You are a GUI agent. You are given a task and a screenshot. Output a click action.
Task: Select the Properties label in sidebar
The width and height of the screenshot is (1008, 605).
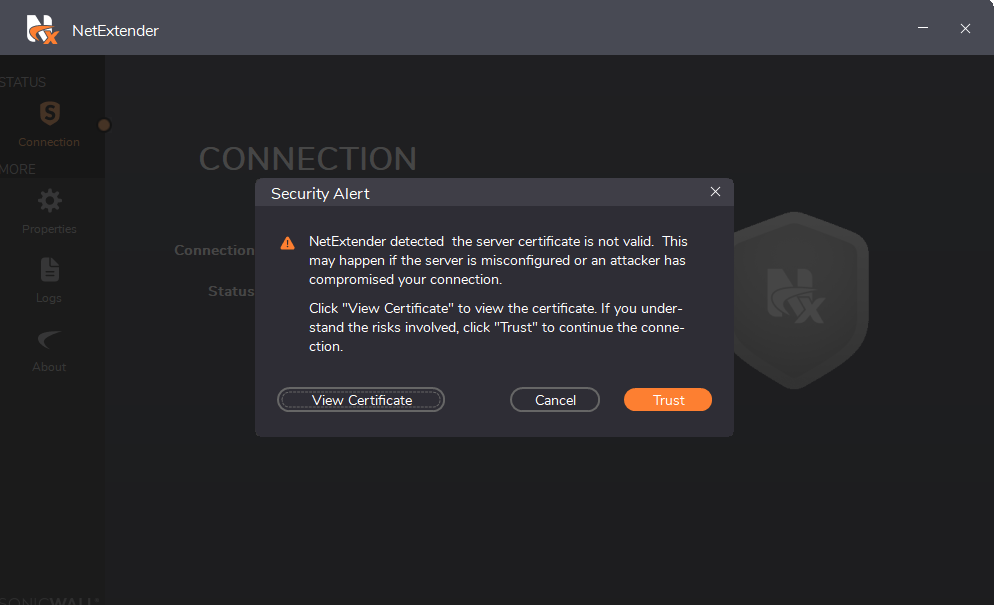point(49,229)
